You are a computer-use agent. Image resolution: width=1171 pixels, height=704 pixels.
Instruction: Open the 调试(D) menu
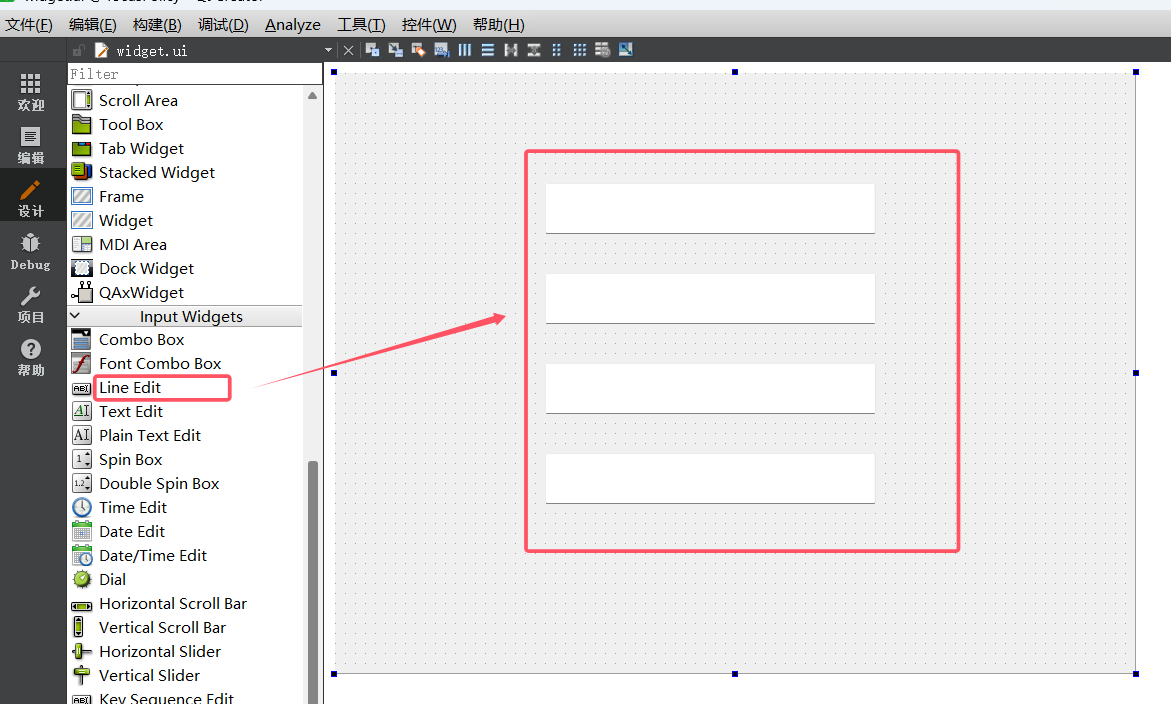(x=223, y=25)
